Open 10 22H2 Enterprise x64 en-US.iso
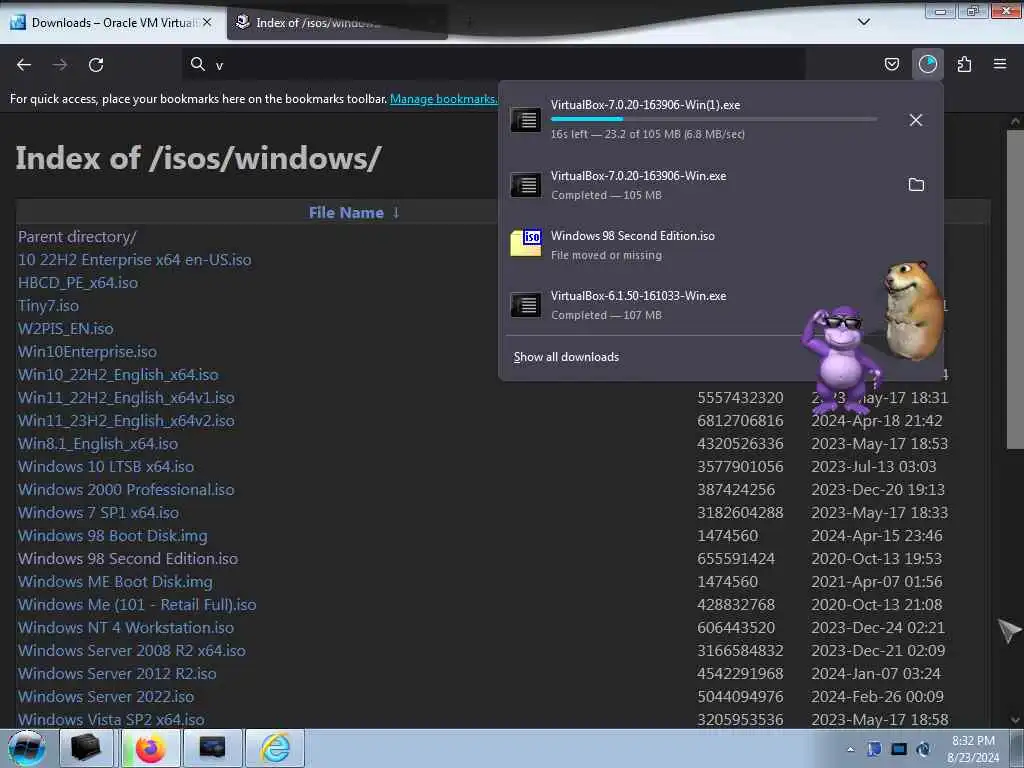The image size is (1024, 768). click(x=135, y=260)
